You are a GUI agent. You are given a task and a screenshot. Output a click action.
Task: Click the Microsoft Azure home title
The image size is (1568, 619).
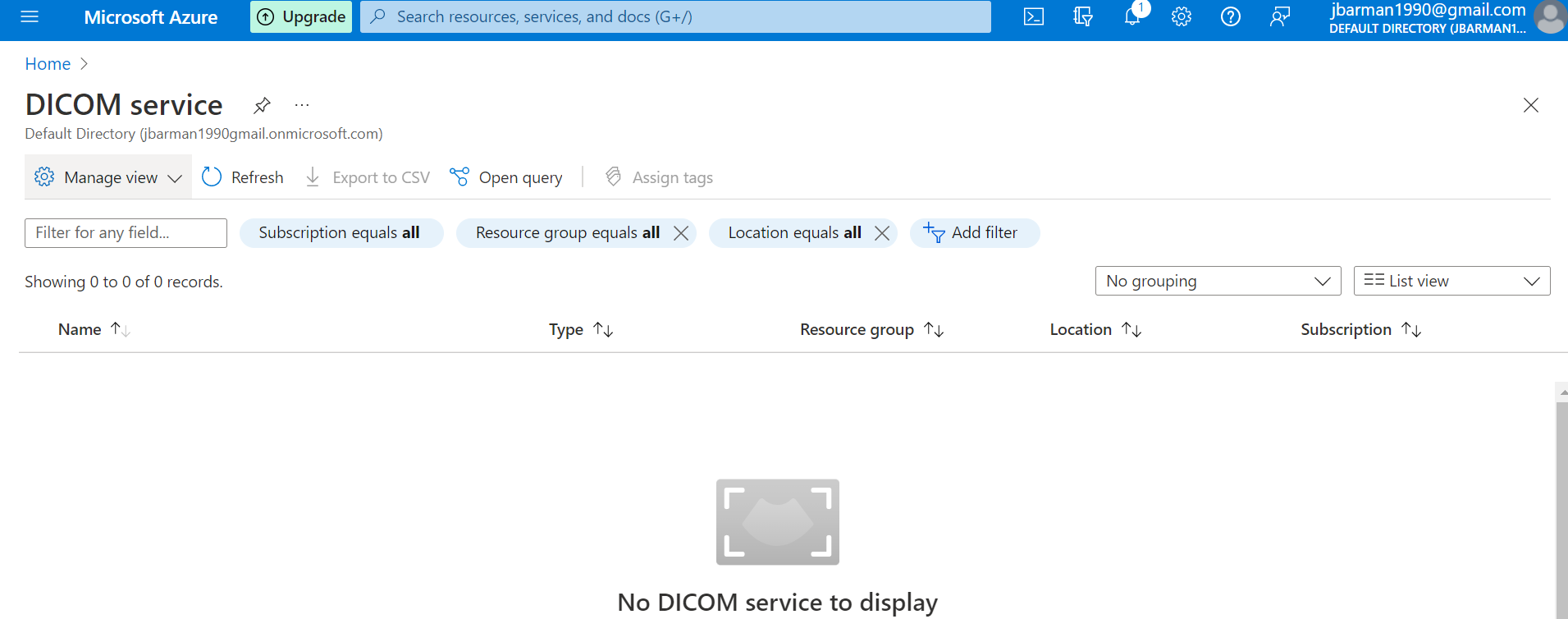coord(151,17)
